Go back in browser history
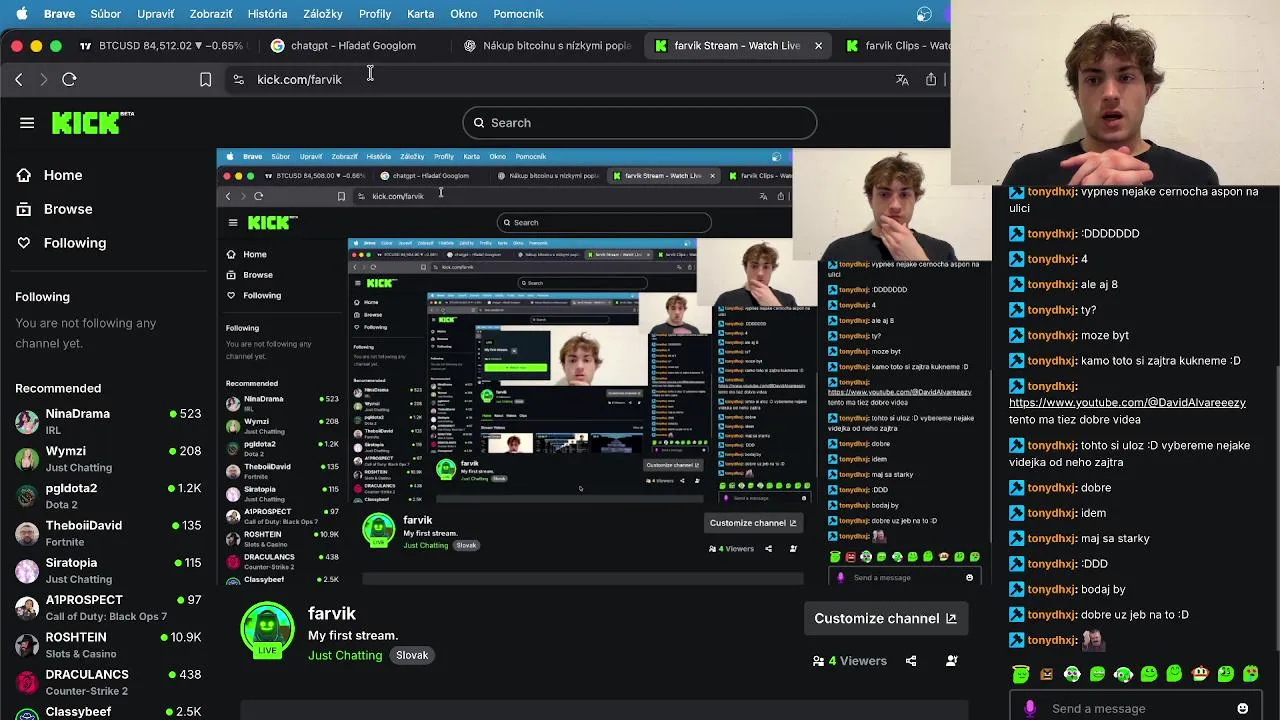 pyautogui.click(x=19, y=79)
